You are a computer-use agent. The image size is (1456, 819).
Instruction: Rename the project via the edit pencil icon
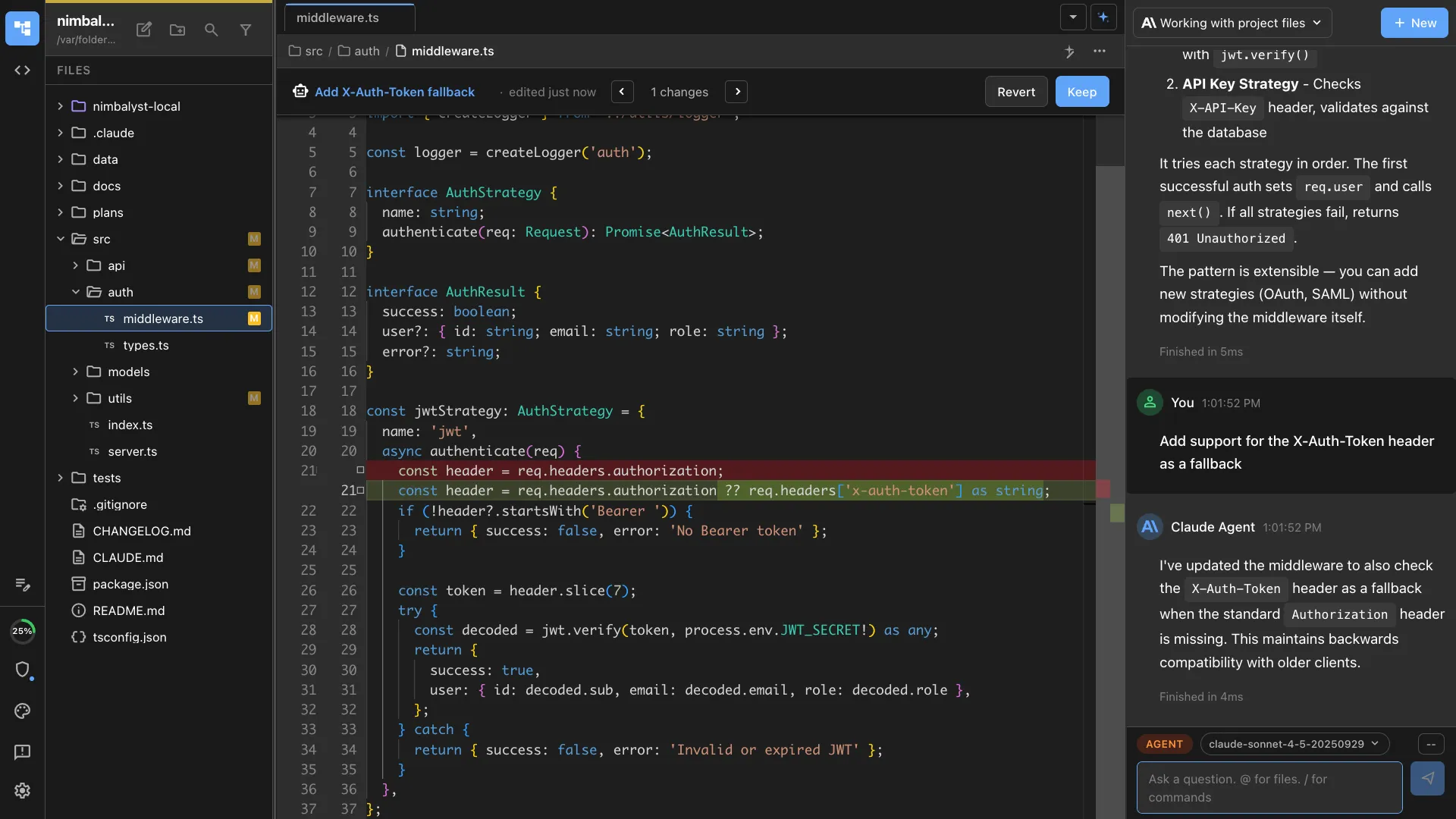click(x=143, y=30)
